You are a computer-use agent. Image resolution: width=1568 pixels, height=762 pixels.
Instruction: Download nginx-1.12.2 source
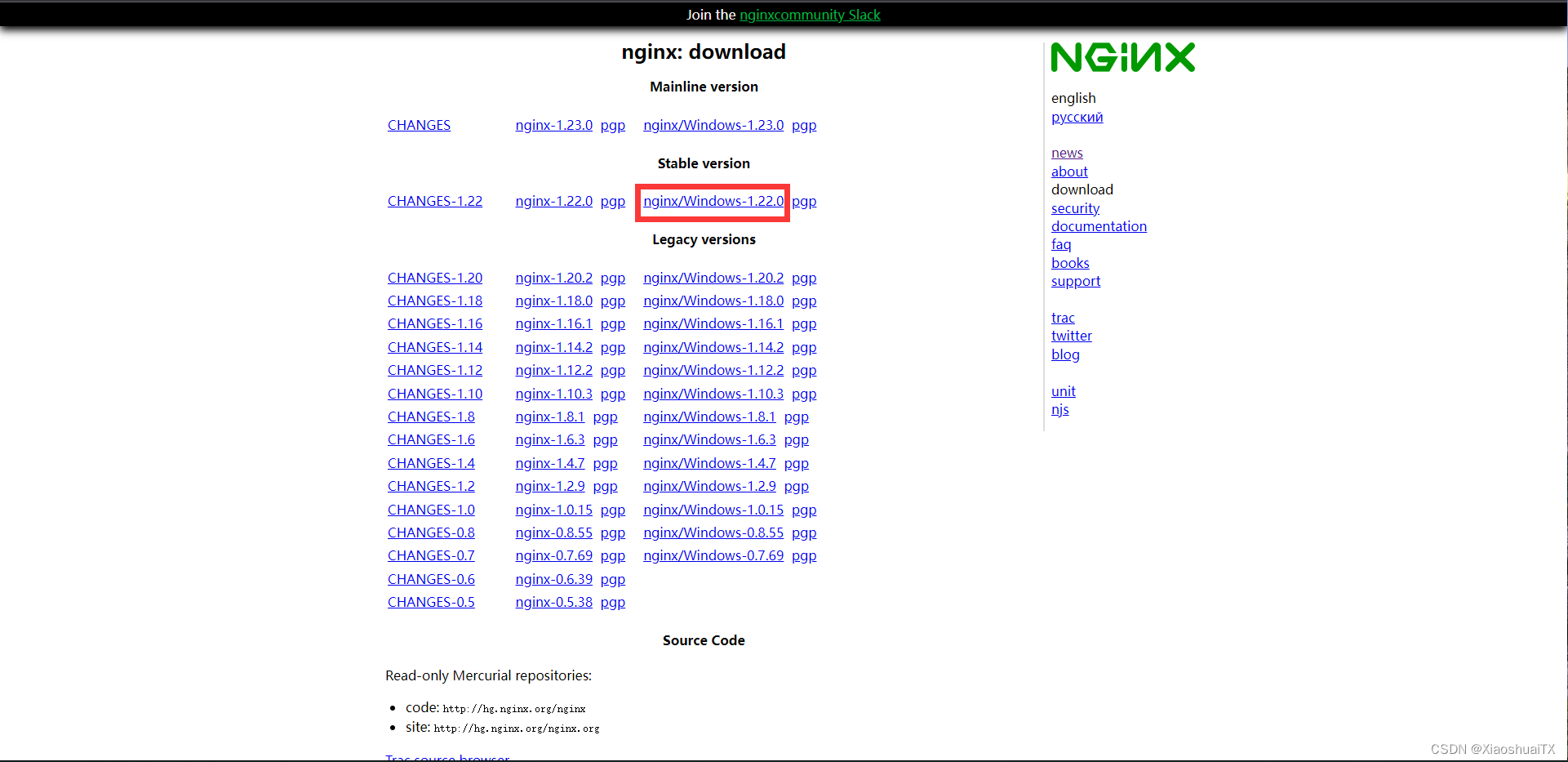[x=553, y=370]
